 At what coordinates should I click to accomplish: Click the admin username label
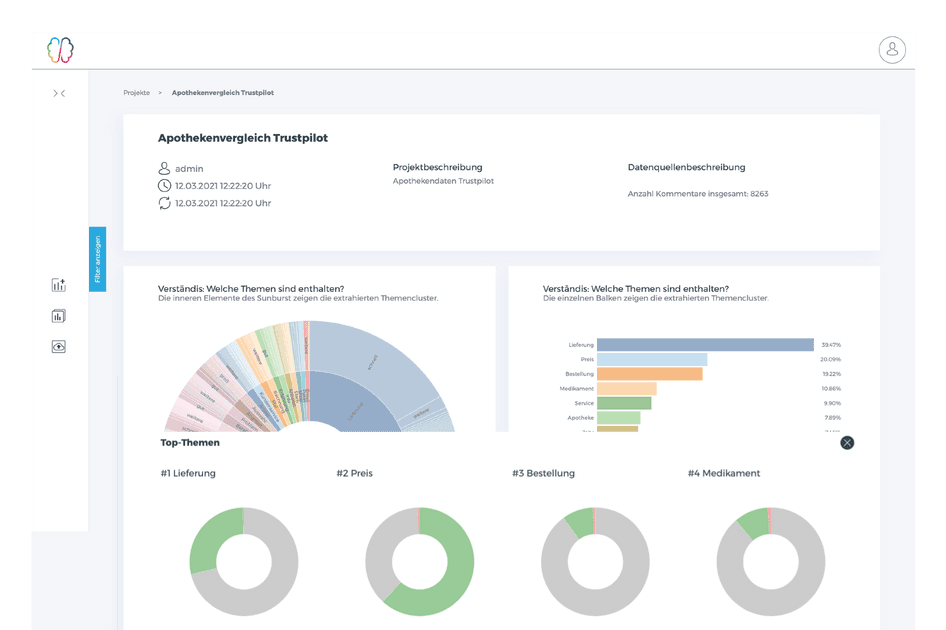187,168
